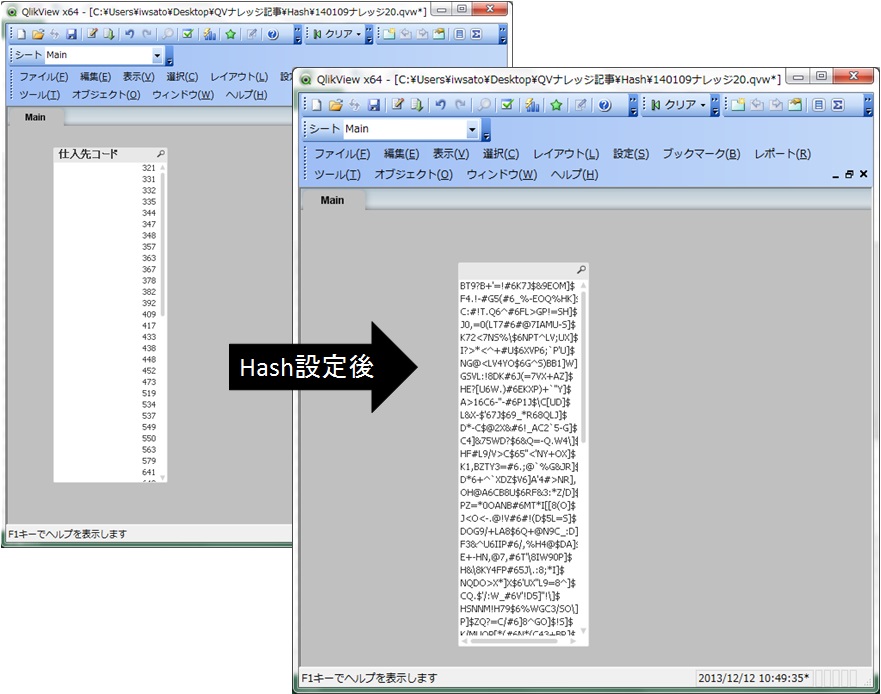The image size is (881, 694).
Task: Click Reload icon in front window toolbar
Action: click(x=417, y=105)
